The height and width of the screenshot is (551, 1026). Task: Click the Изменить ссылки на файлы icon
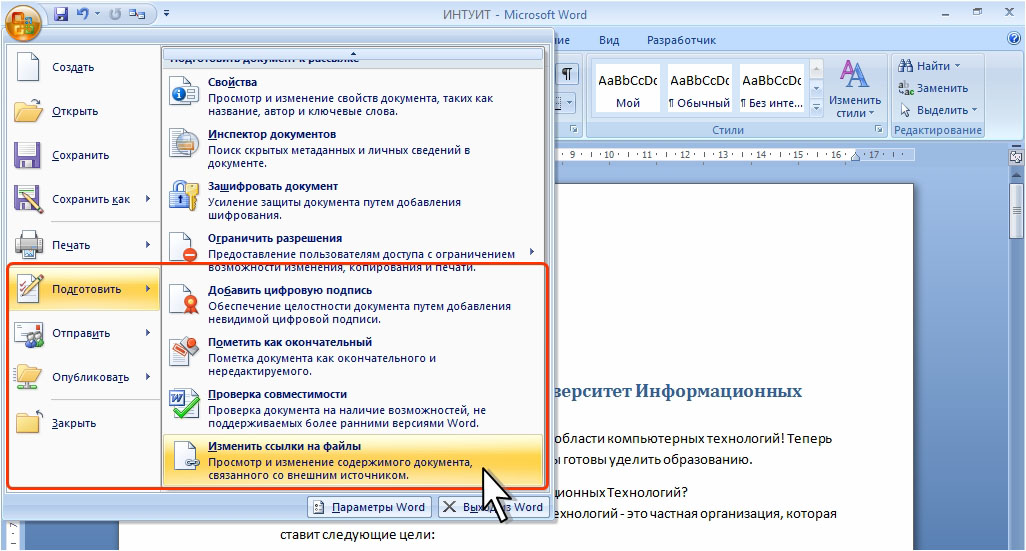click(184, 456)
